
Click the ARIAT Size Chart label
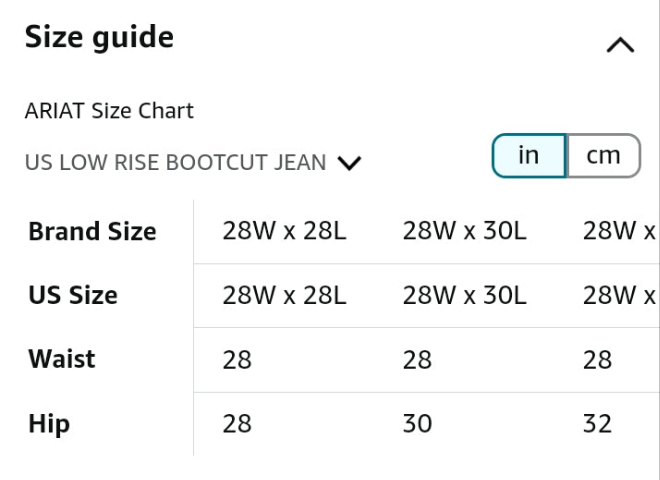coord(109,111)
